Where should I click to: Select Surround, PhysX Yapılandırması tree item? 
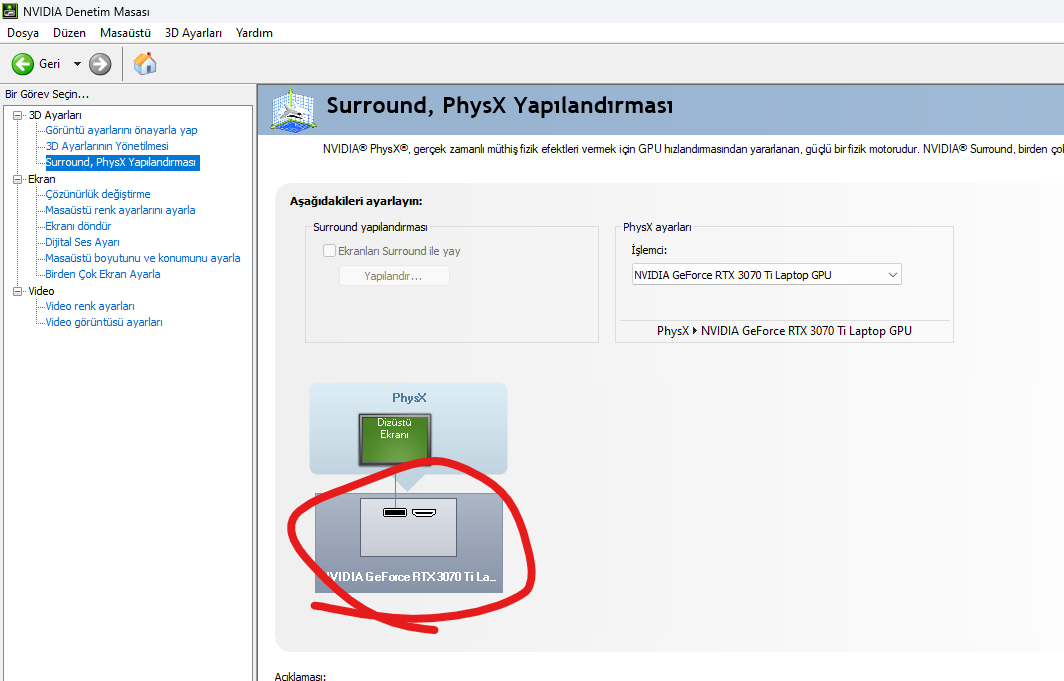point(121,162)
